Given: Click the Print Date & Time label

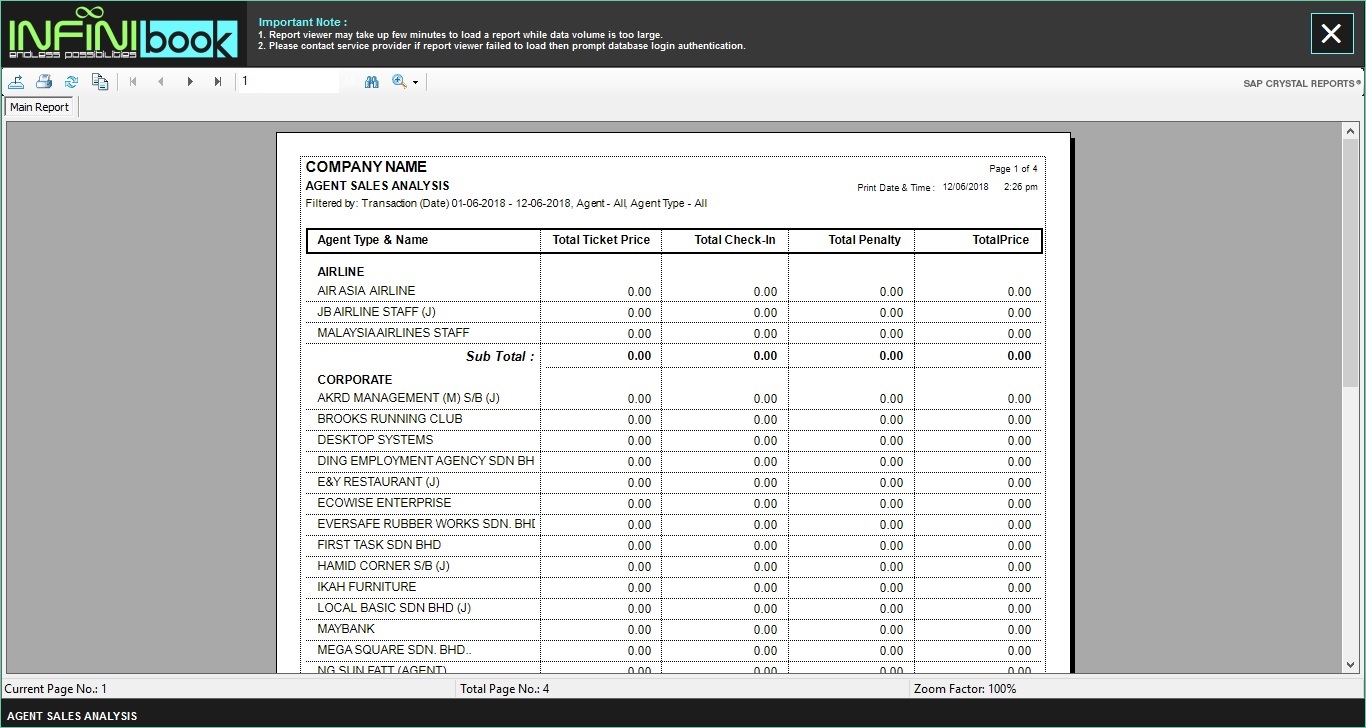Looking at the screenshot, I should [x=895, y=188].
